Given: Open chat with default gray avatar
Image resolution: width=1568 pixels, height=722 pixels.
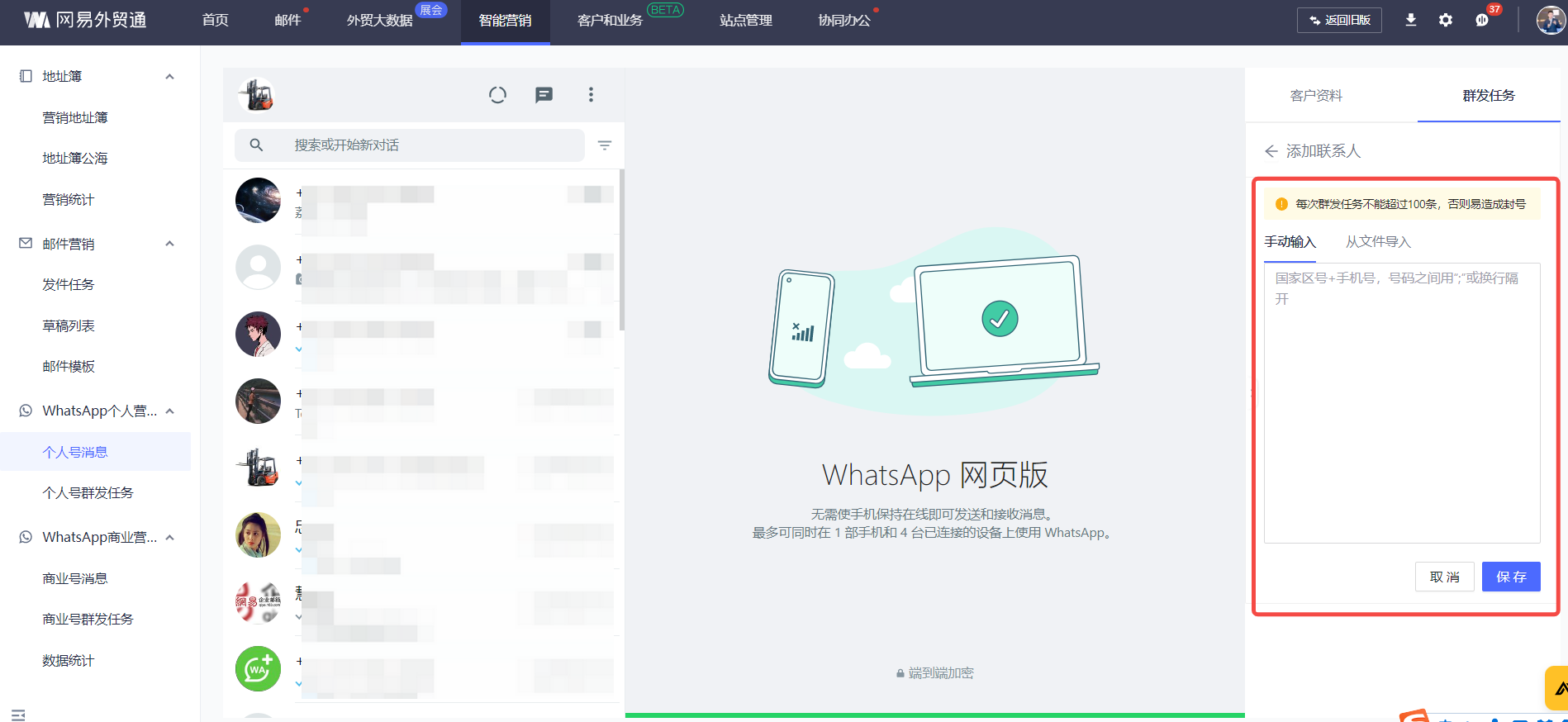Looking at the screenshot, I should click(258, 267).
